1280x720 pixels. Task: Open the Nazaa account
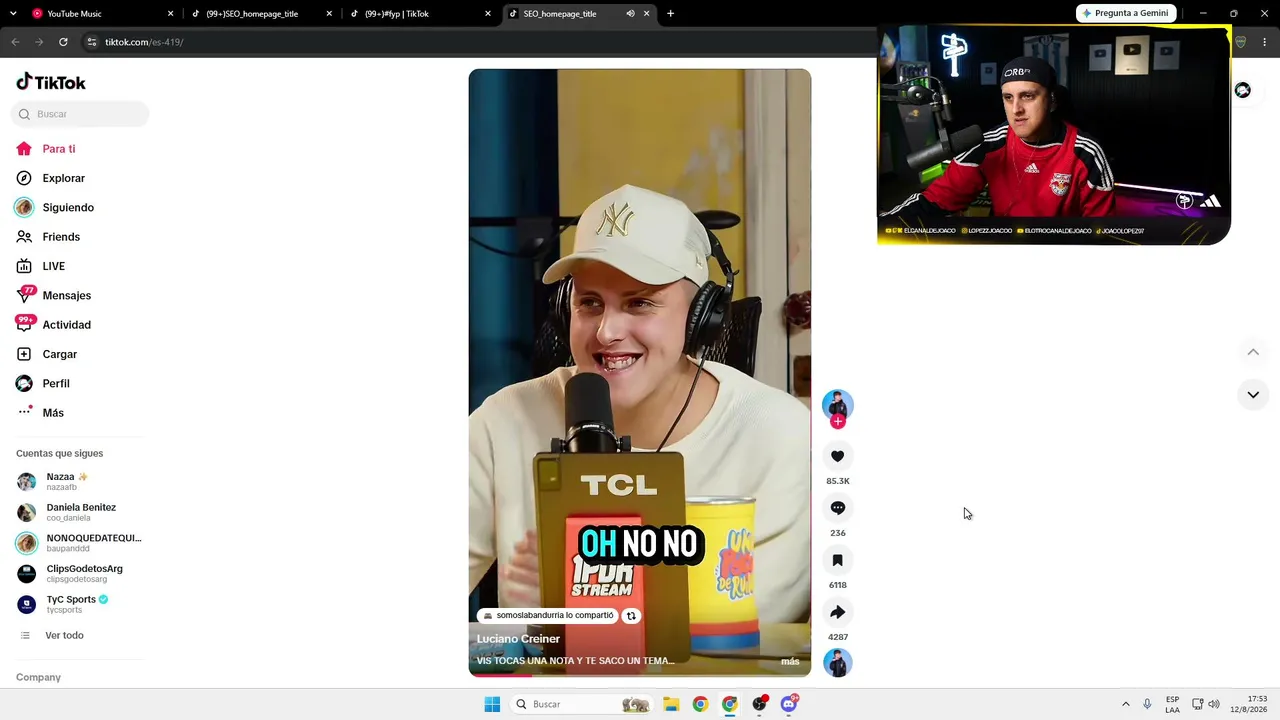65,481
